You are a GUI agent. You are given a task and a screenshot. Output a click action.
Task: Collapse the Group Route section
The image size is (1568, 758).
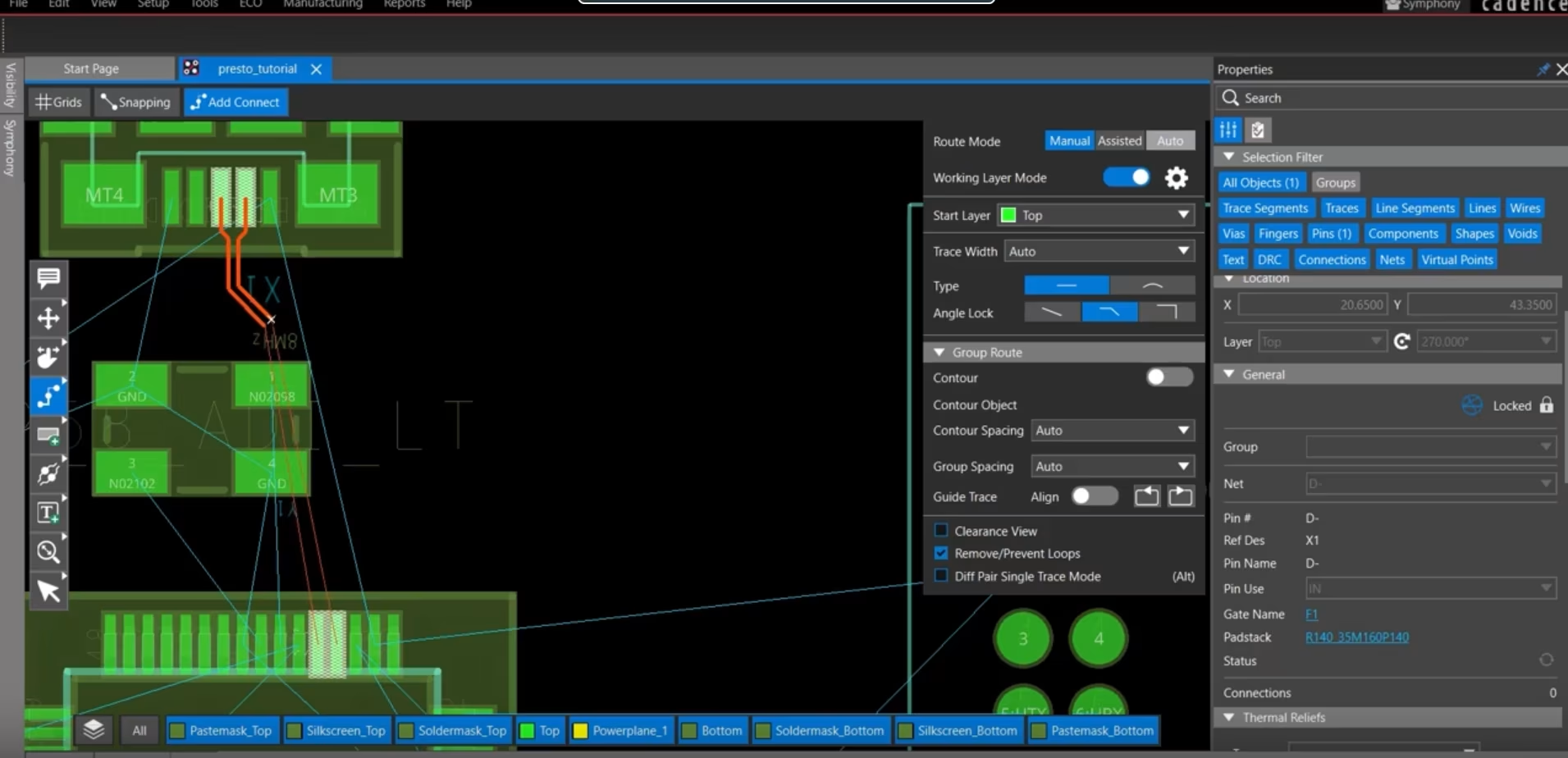pos(939,352)
